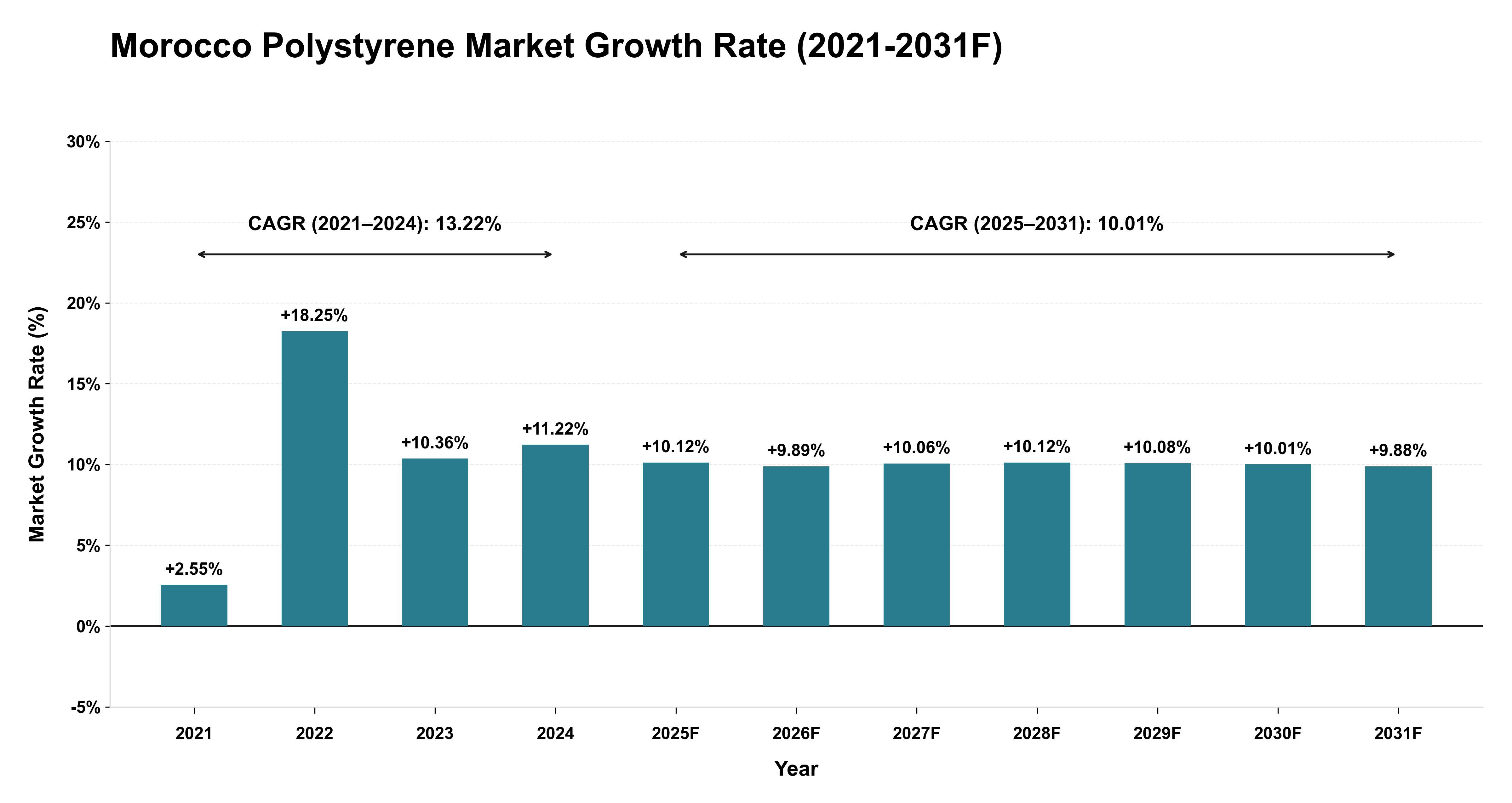Select the 'CAGR (2021–2024): 13.22%' annotation
The image size is (1512, 803).
coord(375,224)
